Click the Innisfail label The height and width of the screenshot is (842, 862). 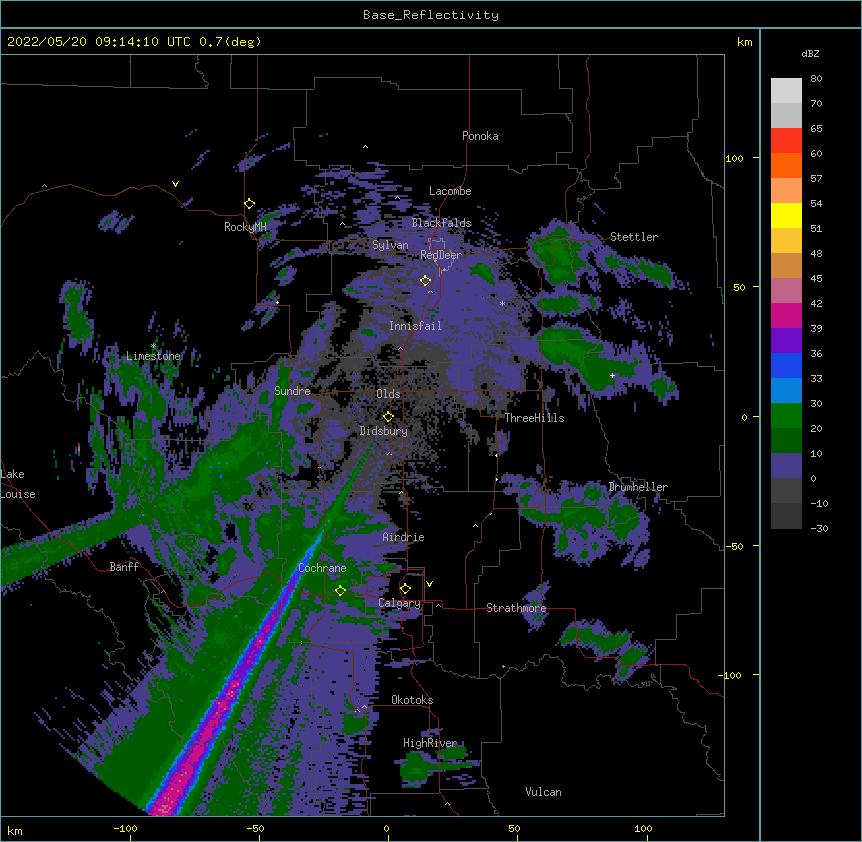coord(415,326)
